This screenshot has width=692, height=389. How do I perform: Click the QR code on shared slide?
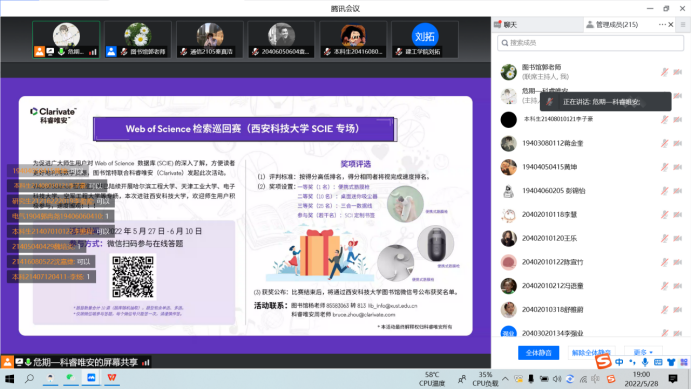pyautogui.click(x=133, y=277)
